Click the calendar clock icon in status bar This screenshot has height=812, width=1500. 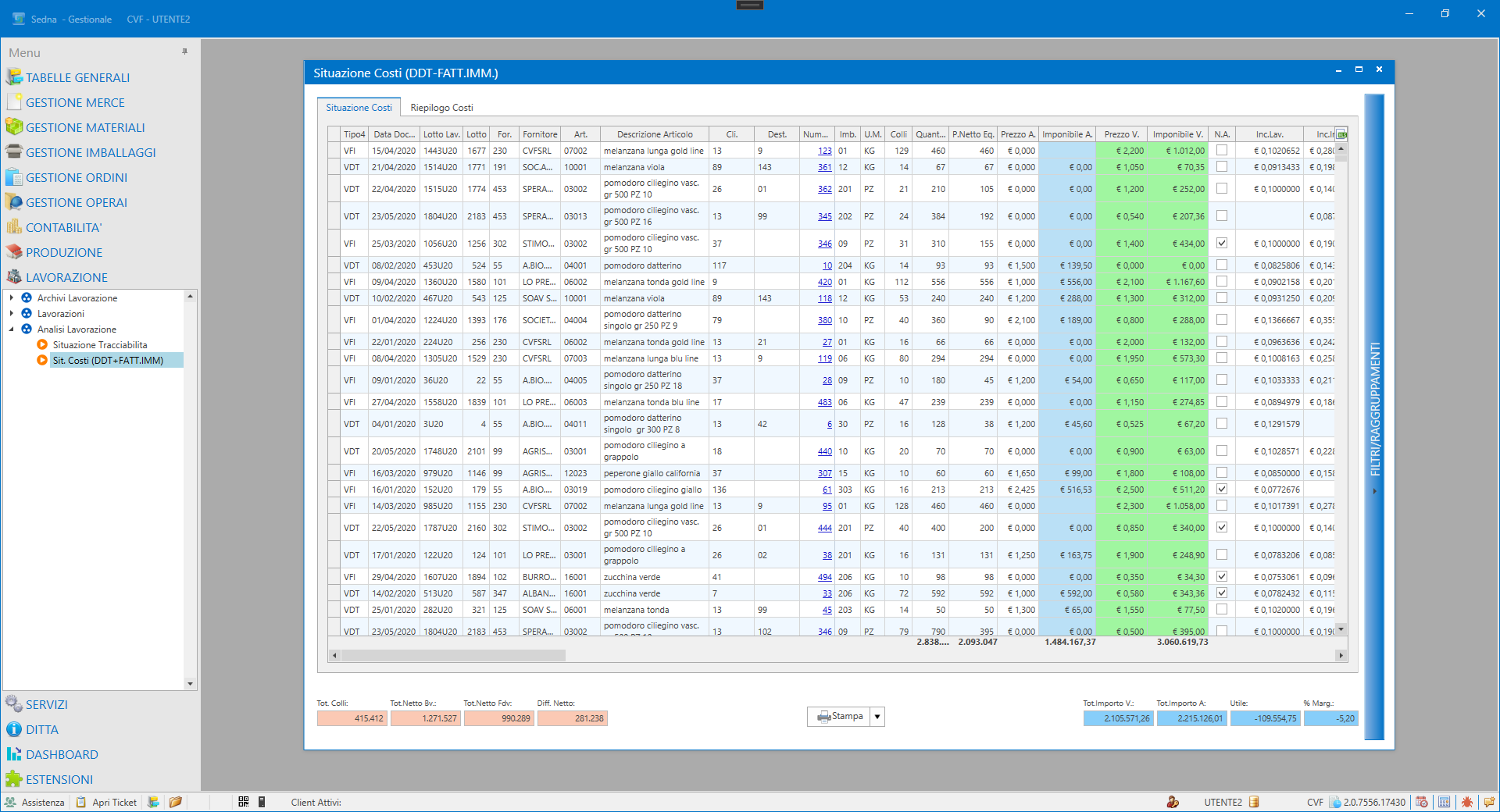1422,802
